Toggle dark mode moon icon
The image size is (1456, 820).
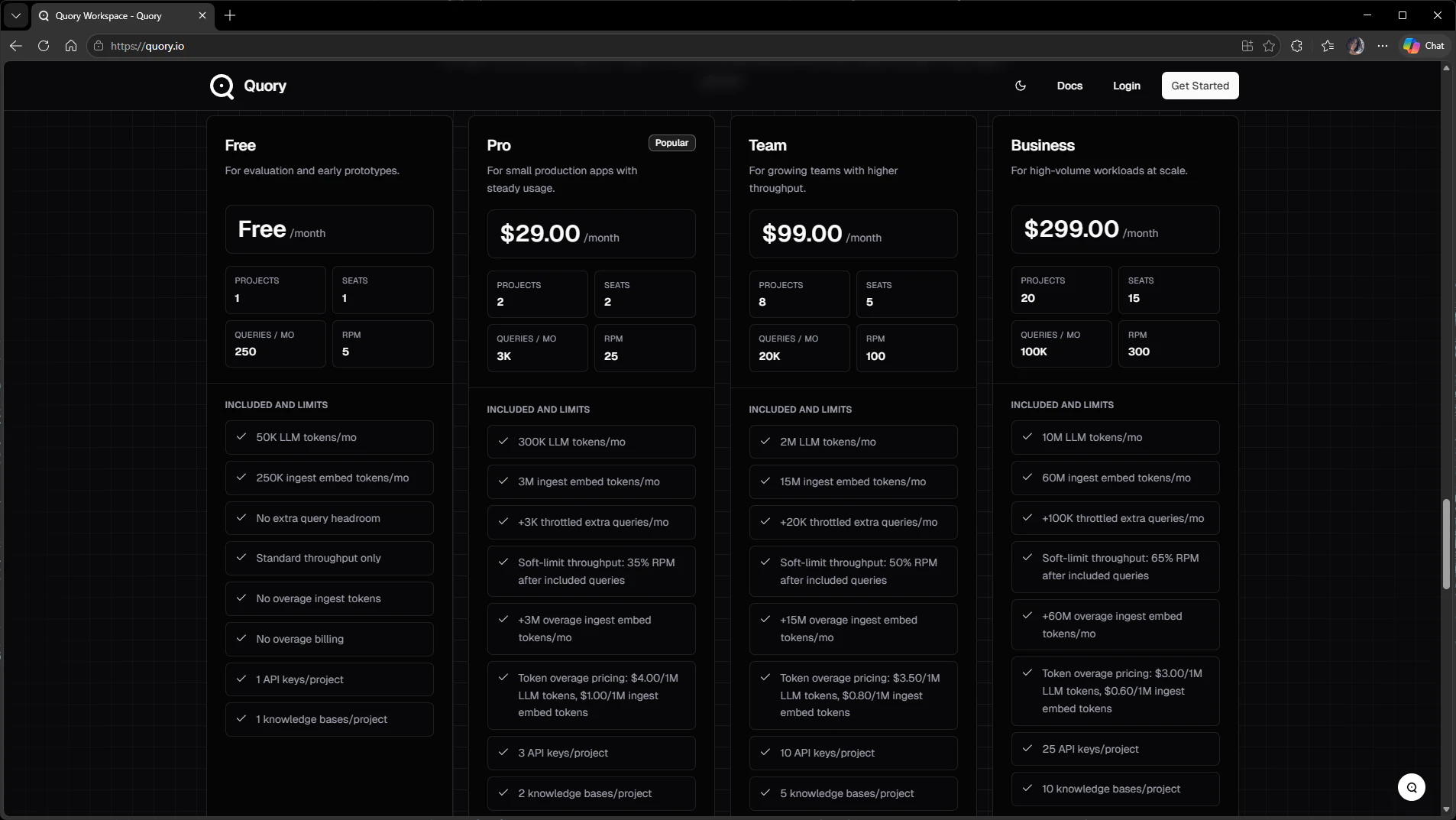(1021, 86)
